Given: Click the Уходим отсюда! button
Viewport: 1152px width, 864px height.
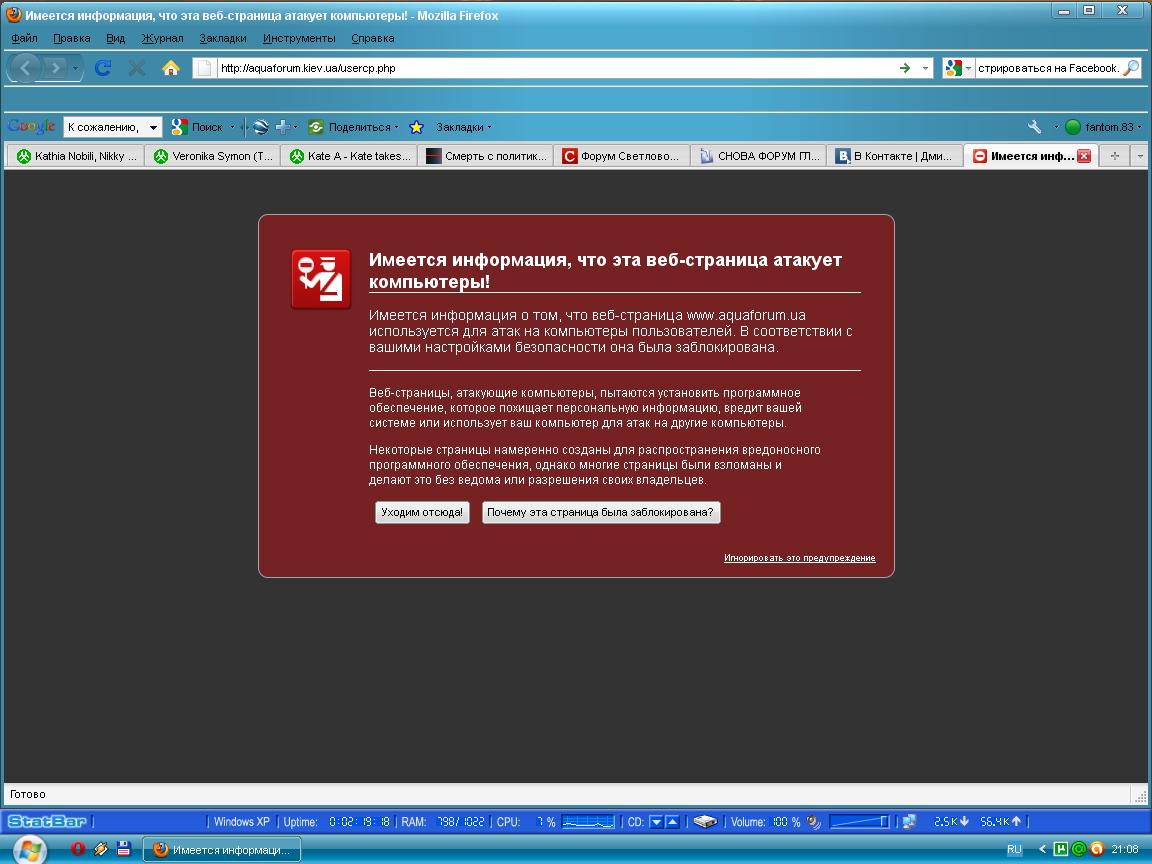Looking at the screenshot, I should point(422,512).
